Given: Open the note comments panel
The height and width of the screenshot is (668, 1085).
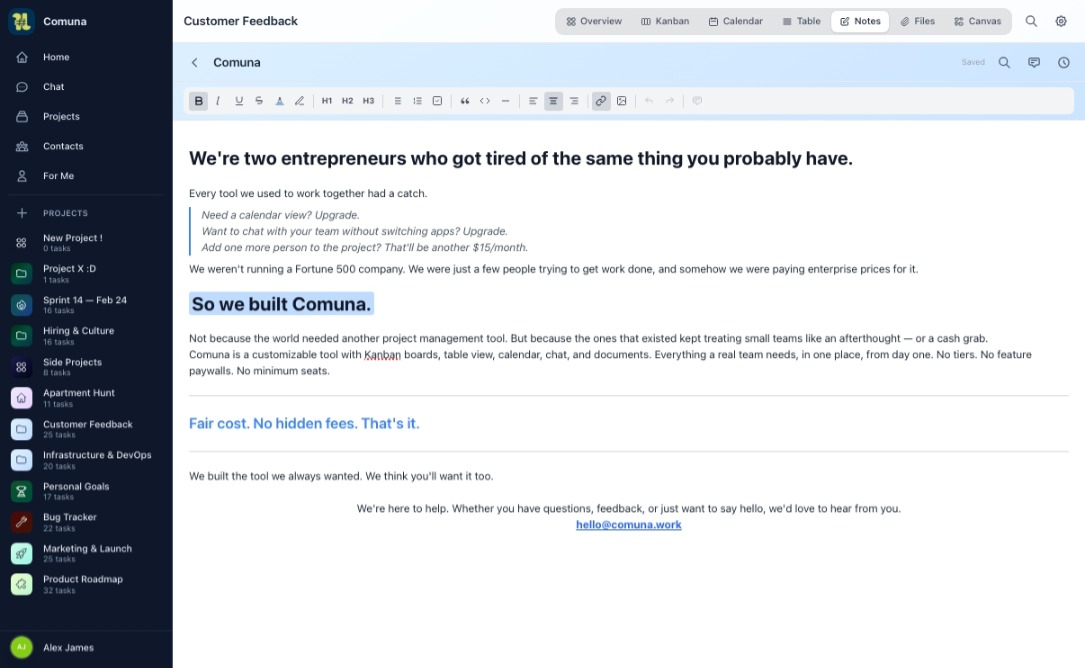Looking at the screenshot, I should coord(1034,62).
